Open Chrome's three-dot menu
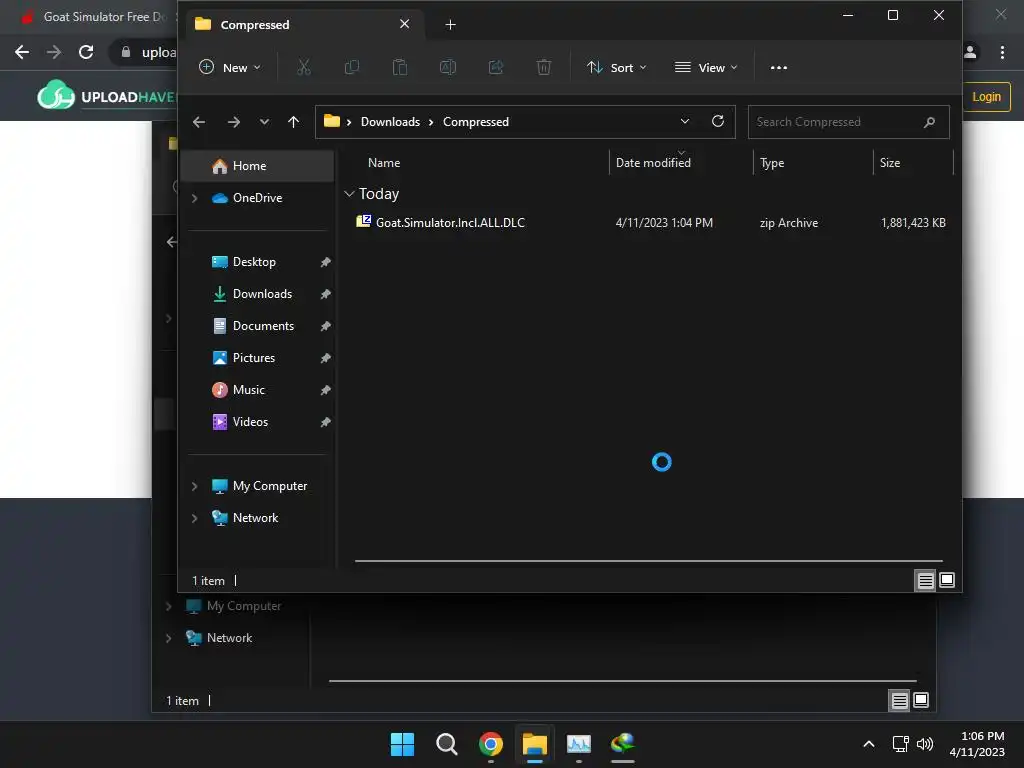Image resolution: width=1024 pixels, height=768 pixels. 1002,52
